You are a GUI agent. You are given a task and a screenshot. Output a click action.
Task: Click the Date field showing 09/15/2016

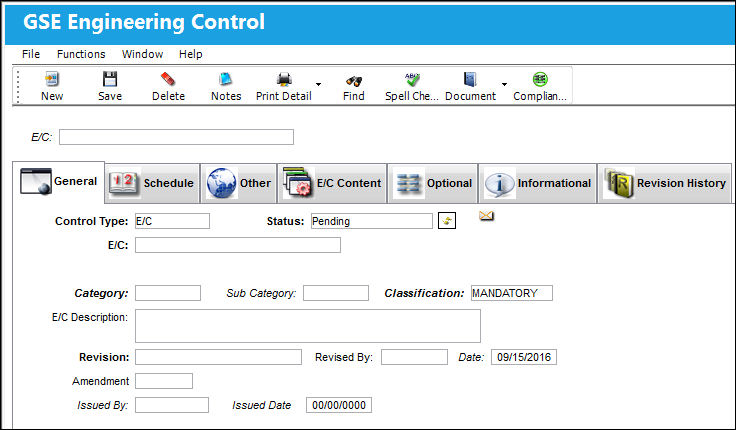pyautogui.click(x=524, y=357)
